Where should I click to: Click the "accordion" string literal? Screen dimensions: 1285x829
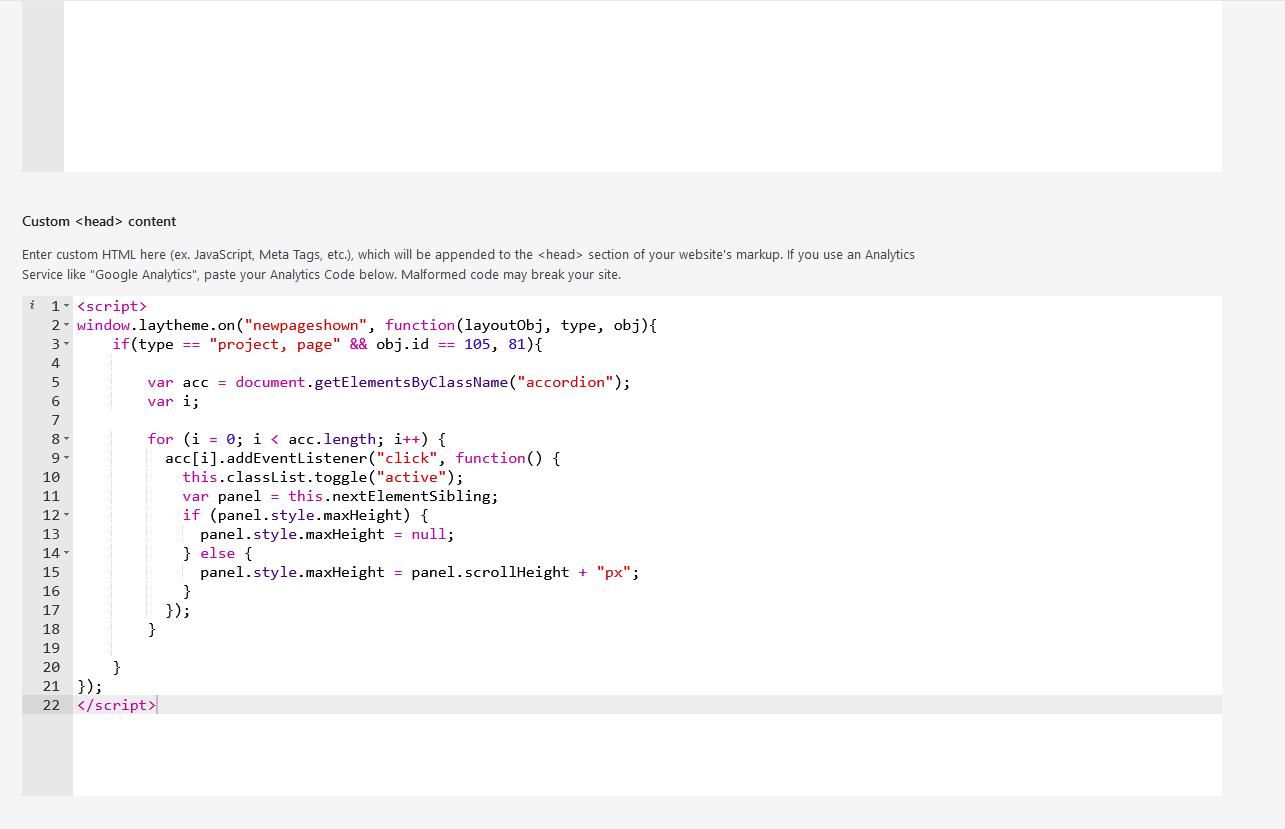(565, 382)
